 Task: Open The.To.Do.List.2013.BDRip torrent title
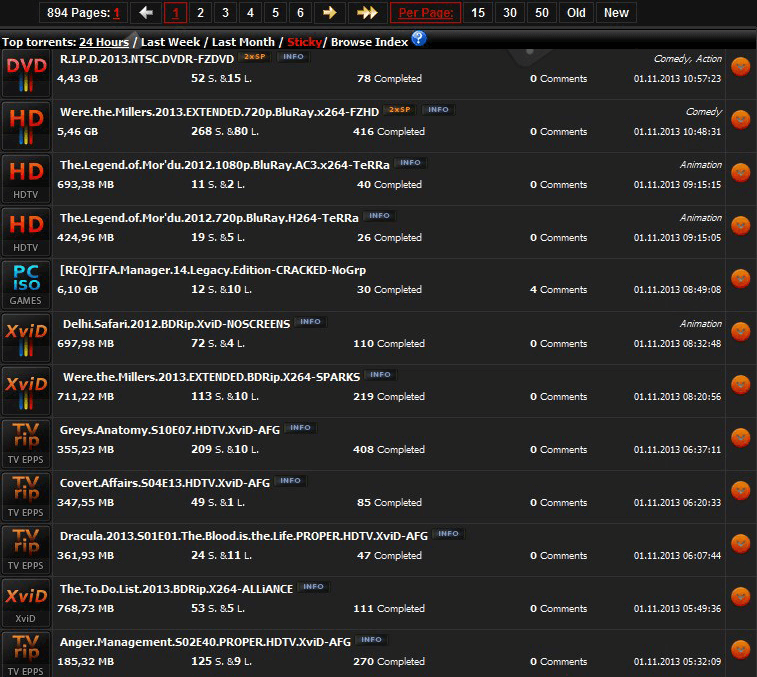[176, 589]
